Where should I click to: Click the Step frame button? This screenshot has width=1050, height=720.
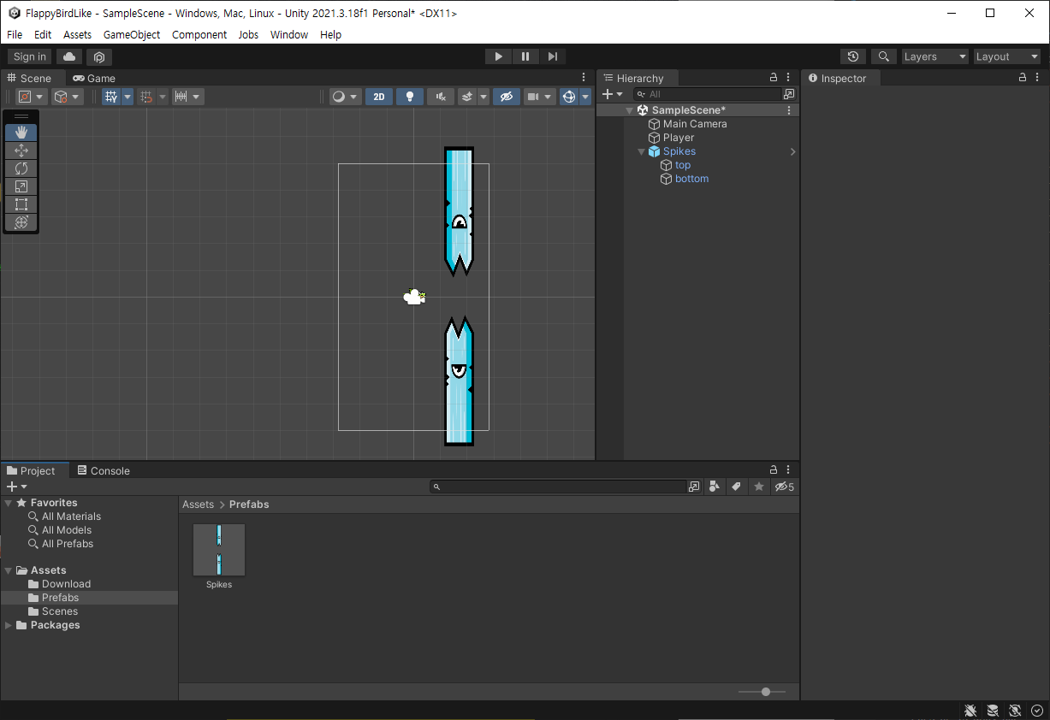pyautogui.click(x=552, y=57)
